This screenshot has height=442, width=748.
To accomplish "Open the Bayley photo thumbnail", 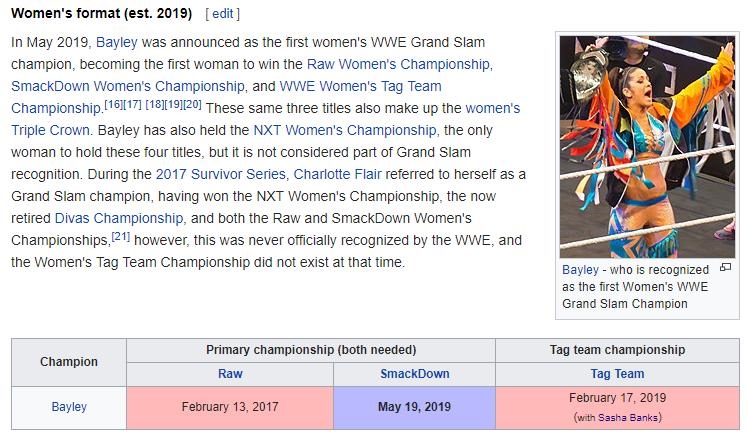I will point(647,147).
